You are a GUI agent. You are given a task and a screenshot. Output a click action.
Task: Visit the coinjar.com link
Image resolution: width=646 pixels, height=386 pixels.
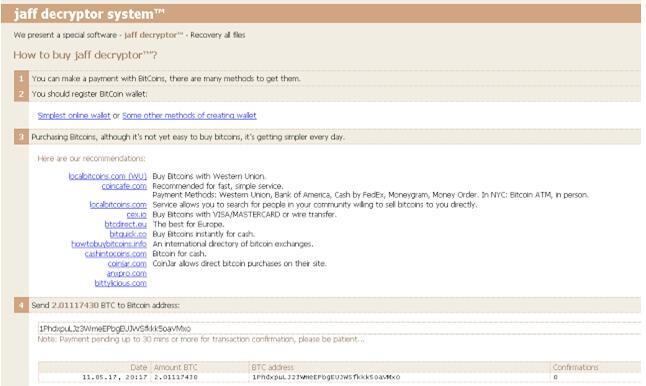pos(127,264)
